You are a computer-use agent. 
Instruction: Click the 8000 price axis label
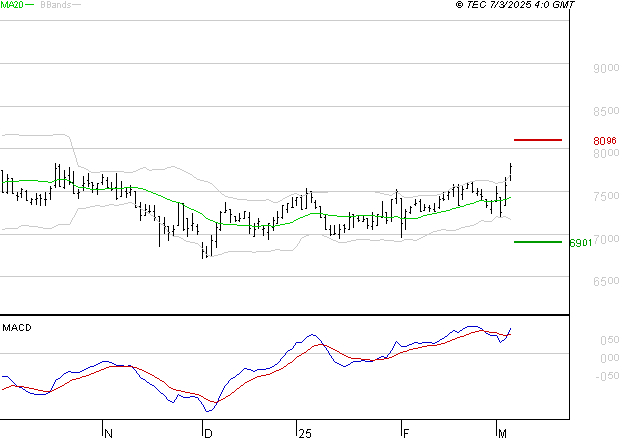[606, 153]
